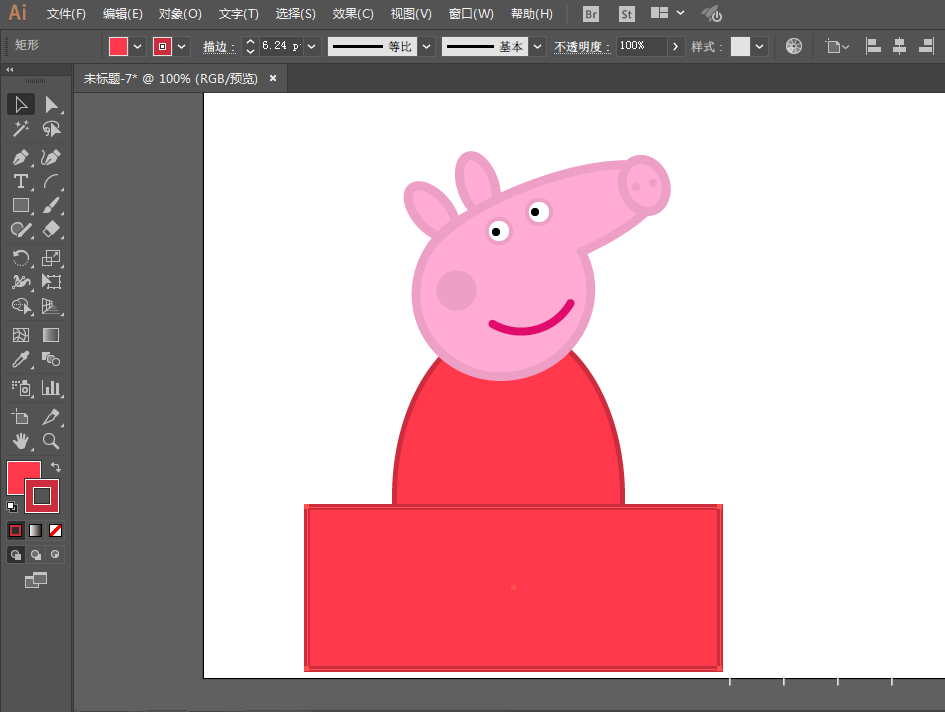Close the 未标题-7 document tab
The width and height of the screenshot is (945, 712).
273,78
